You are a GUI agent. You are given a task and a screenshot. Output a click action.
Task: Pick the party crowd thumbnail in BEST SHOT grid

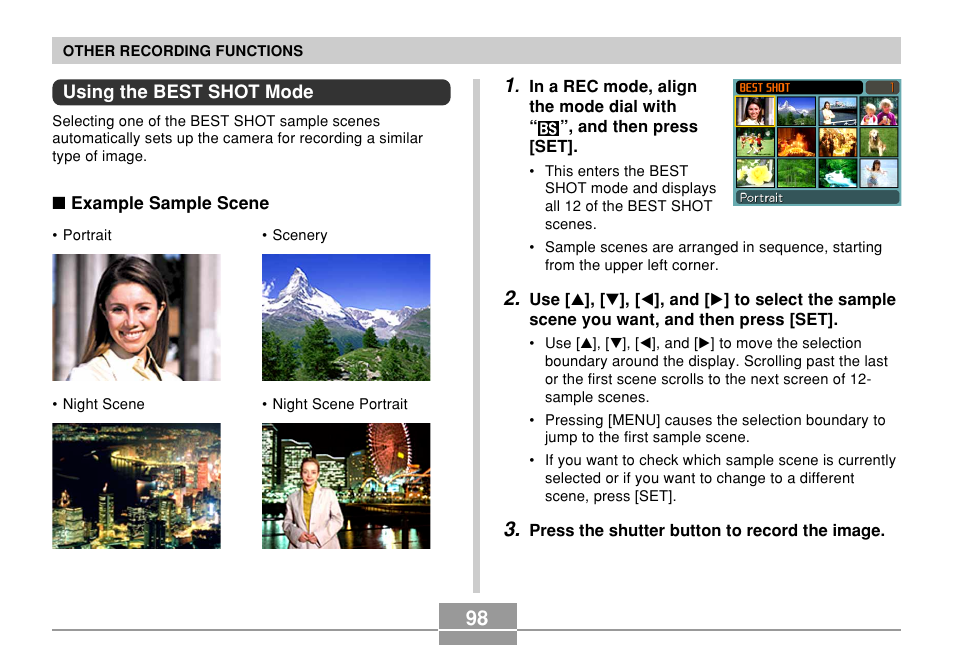[x=837, y=142]
